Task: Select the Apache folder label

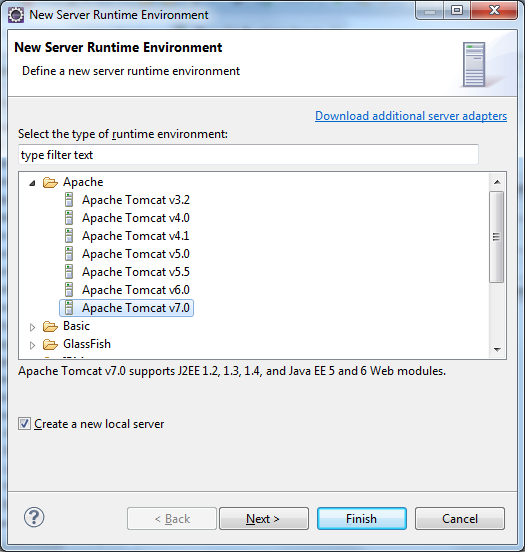Action: pyautogui.click(x=83, y=182)
